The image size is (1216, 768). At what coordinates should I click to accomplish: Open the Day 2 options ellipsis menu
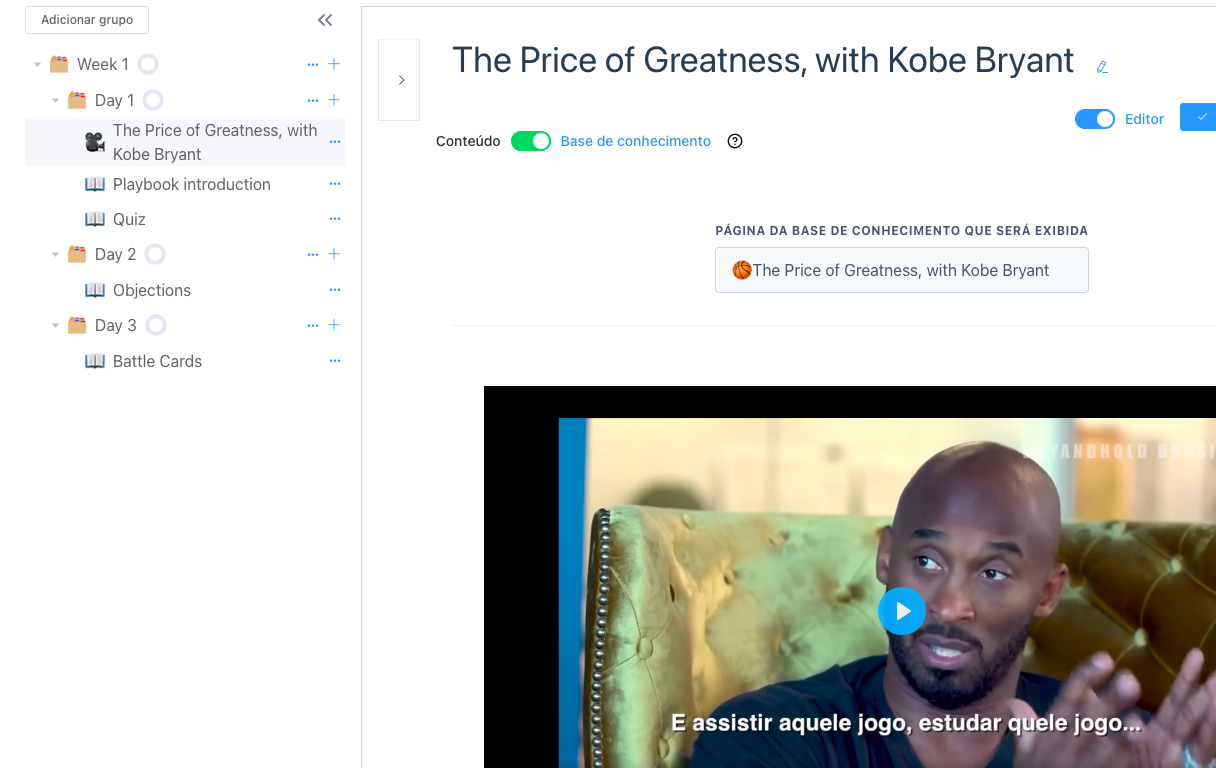point(313,255)
